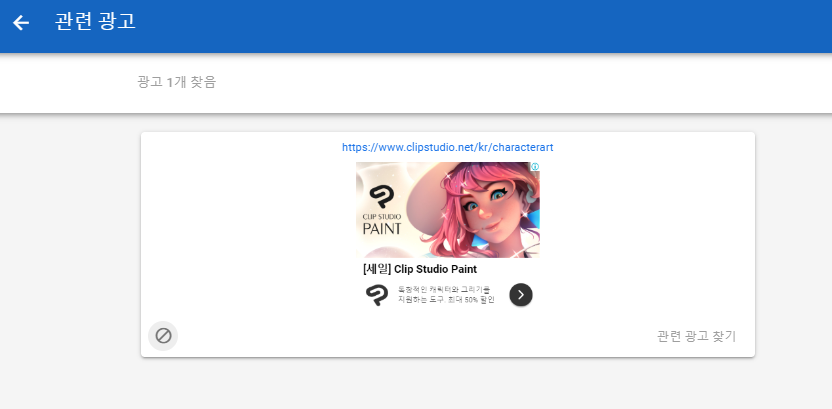The height and width of the screenshot is (409, 832).
Task: Open the AdChoices info icon on the ad
Action: (x=535, y=167)
